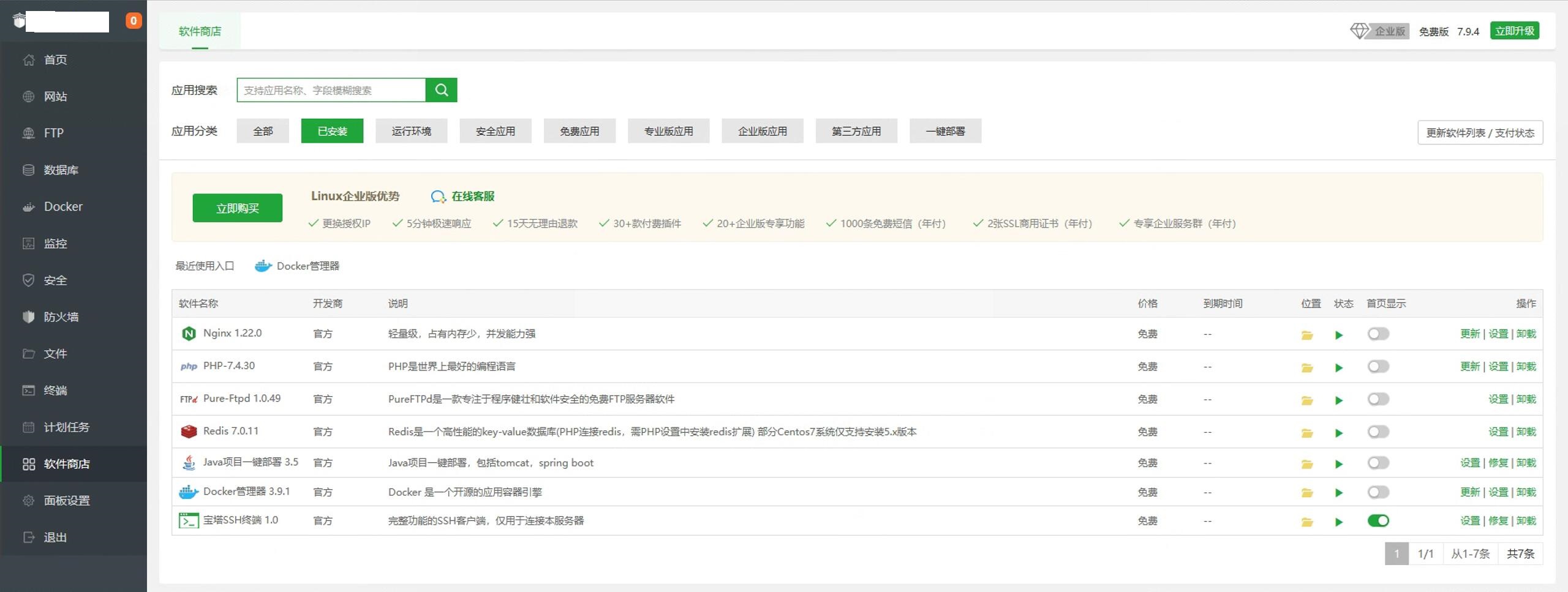Click the message count badge in sidebar
1568x592 pixels.
pyautogui.click(x=133, y=21)
